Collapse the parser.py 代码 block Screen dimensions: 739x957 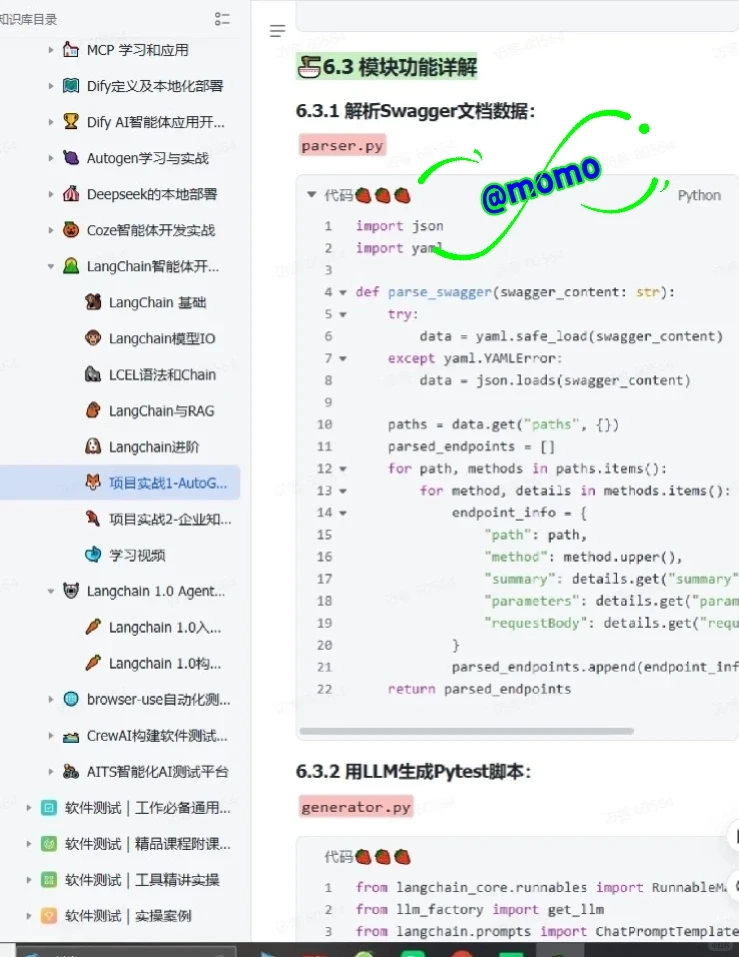(x=311, y=195)
